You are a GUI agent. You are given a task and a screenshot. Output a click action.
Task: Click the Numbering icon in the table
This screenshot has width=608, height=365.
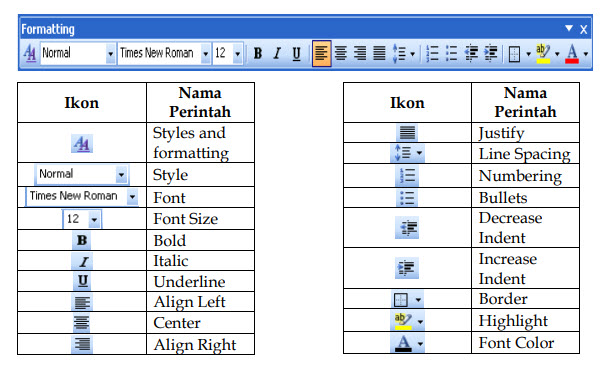[x=407, y=176]
